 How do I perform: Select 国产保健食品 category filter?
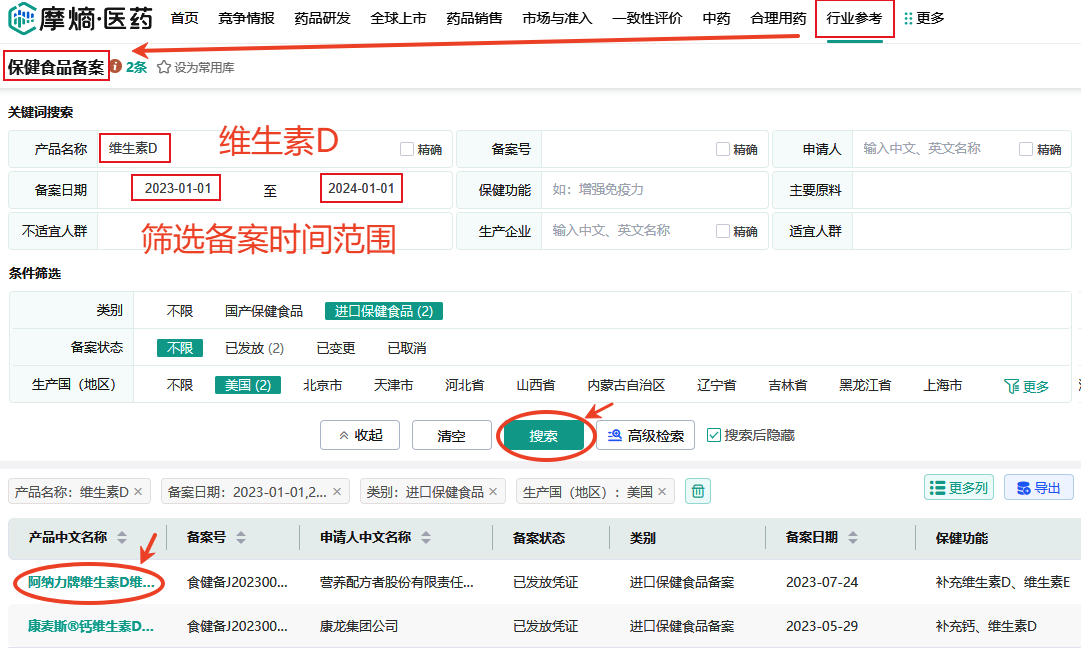(x=264, y=311)
